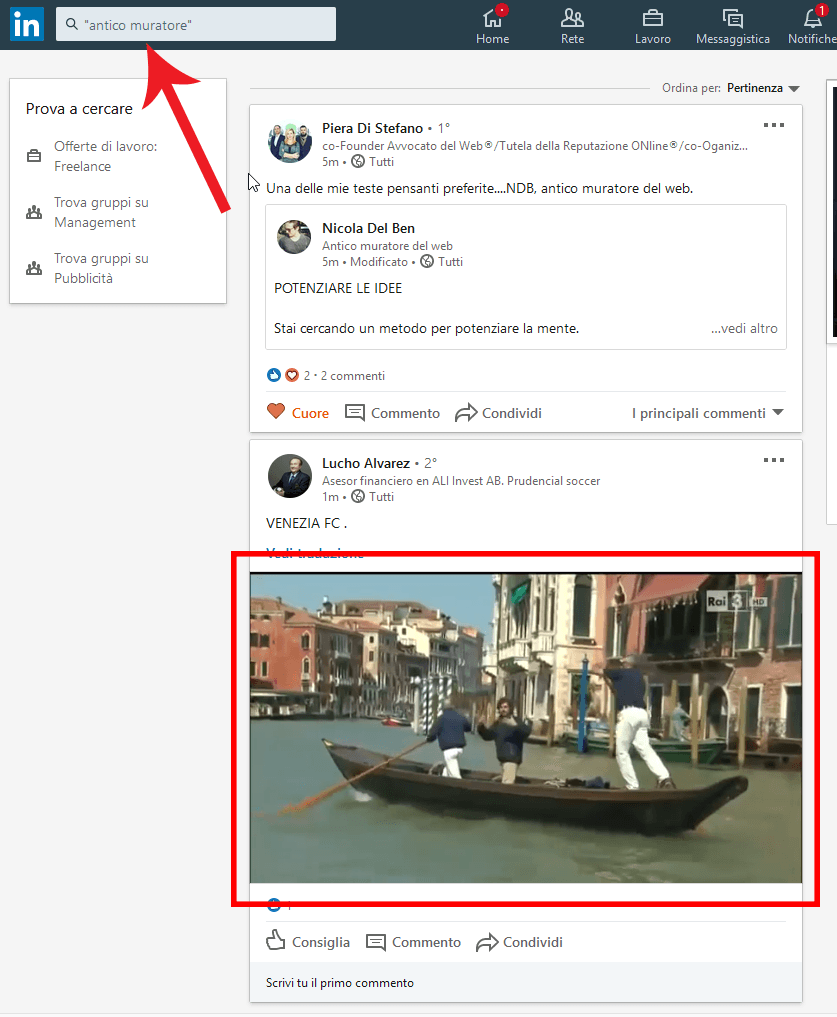
Task: Open the Messaggistica messaging icon
Action: pos(732,18)
